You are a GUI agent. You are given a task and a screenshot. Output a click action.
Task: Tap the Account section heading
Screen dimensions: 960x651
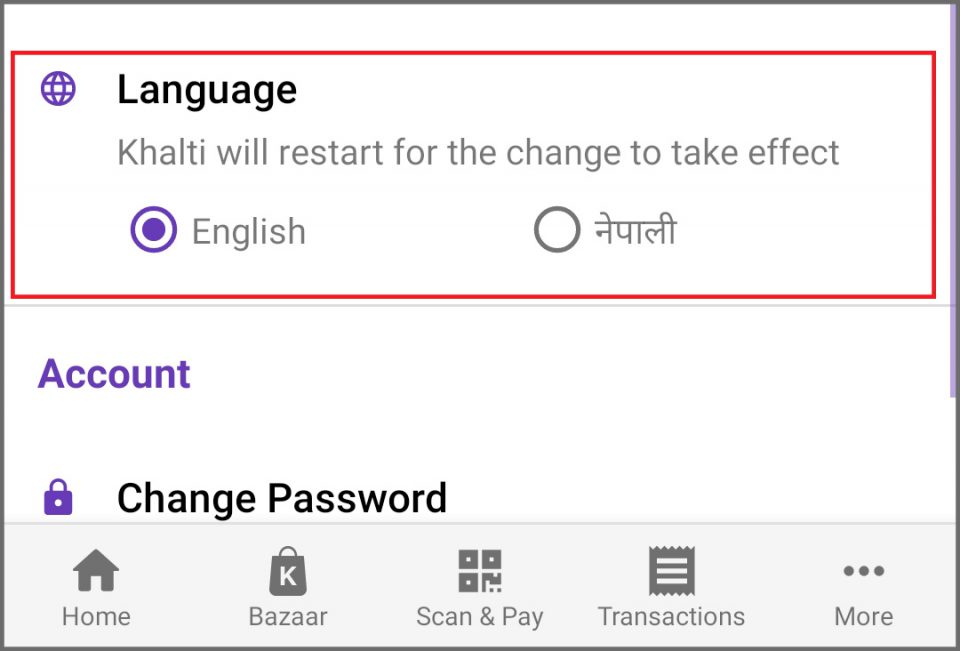pos(113,374)
